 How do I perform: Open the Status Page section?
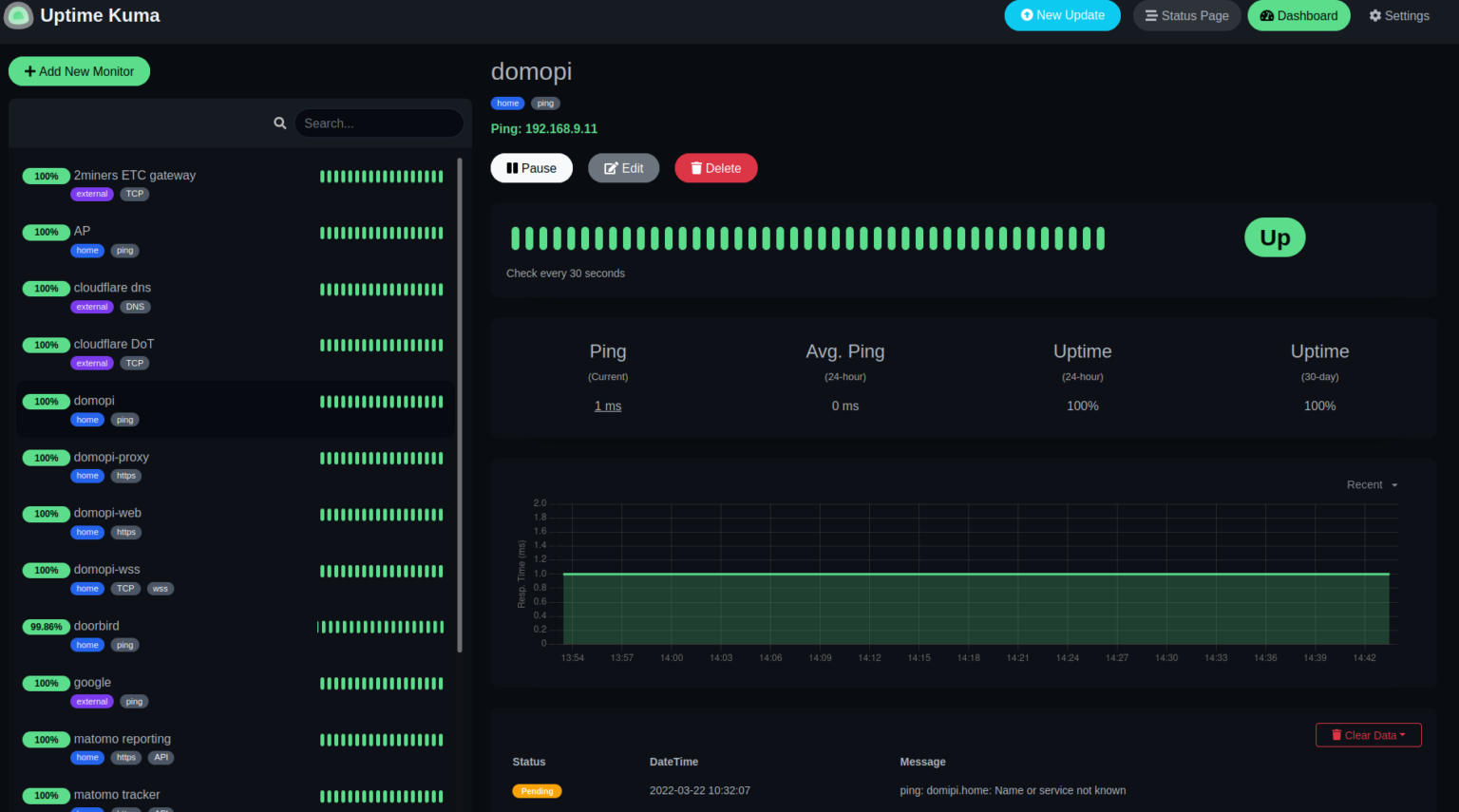coord(1186,15)
